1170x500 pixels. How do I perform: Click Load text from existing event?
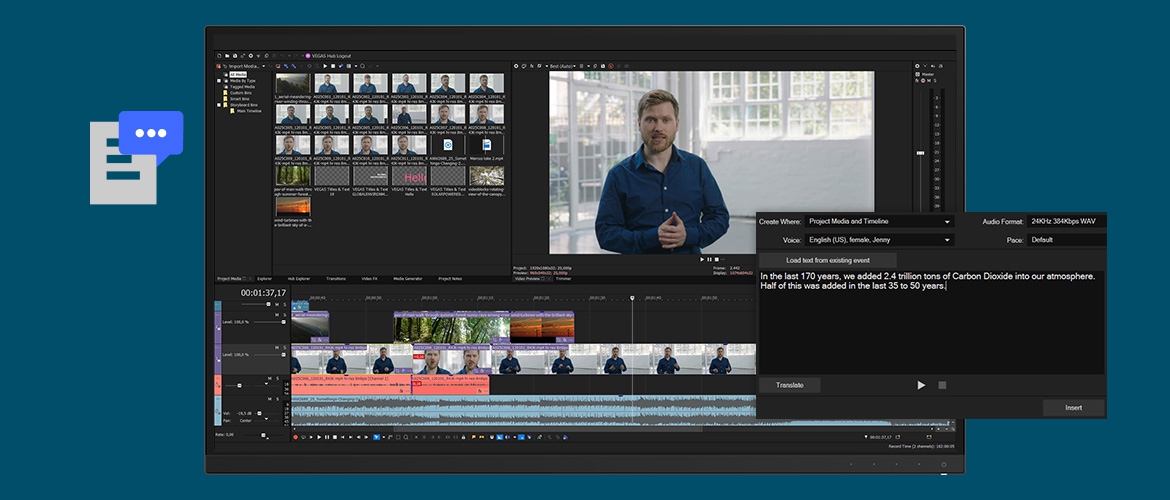(x=827, y=259)
